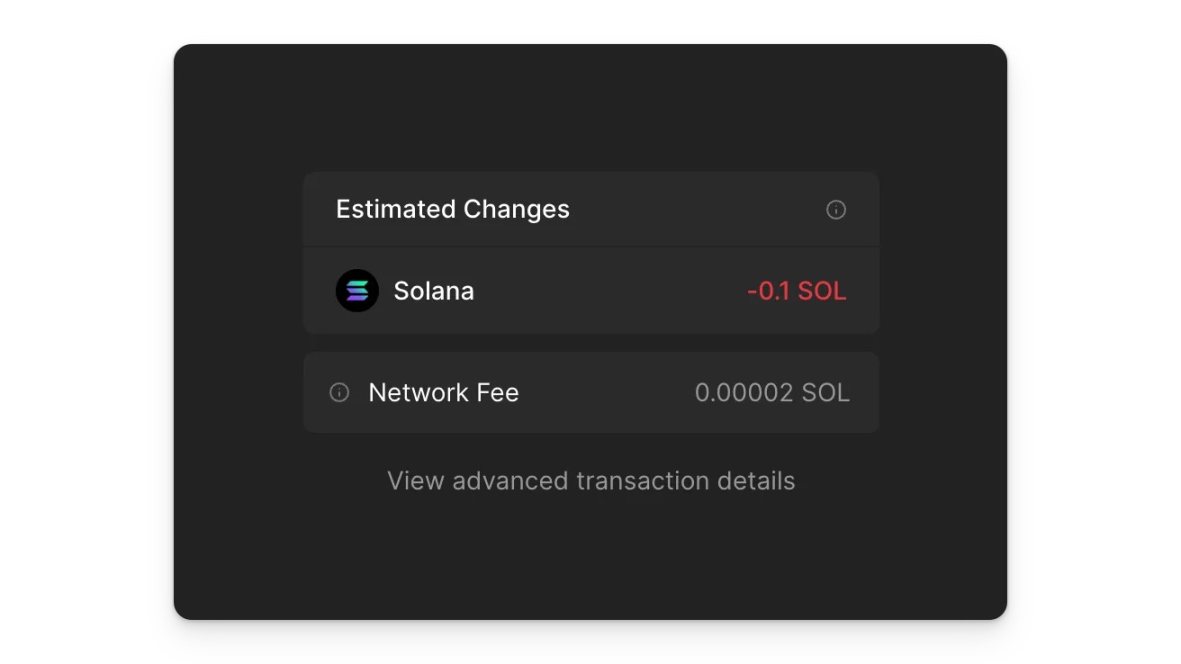This screenshot has width=1181, height=664.
Task: Click the word "Changes" in the panel header
Action: point(516,210)
